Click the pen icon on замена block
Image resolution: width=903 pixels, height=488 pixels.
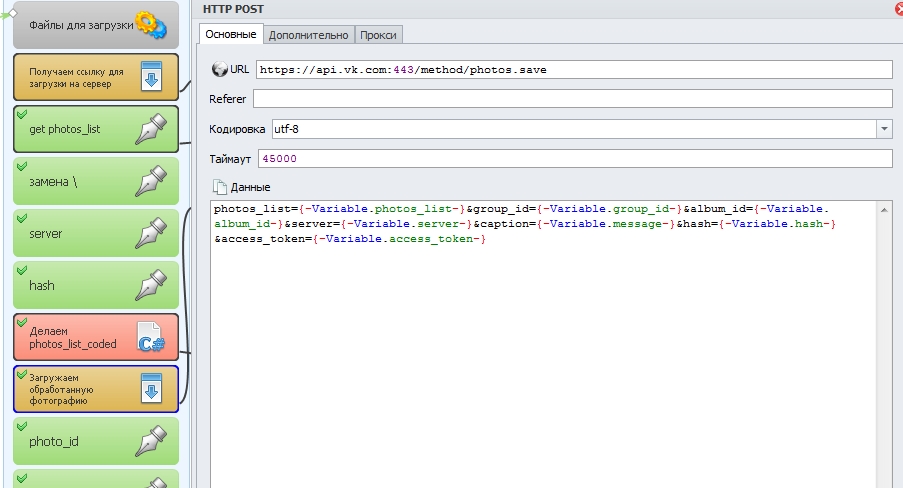pos(150,181)
